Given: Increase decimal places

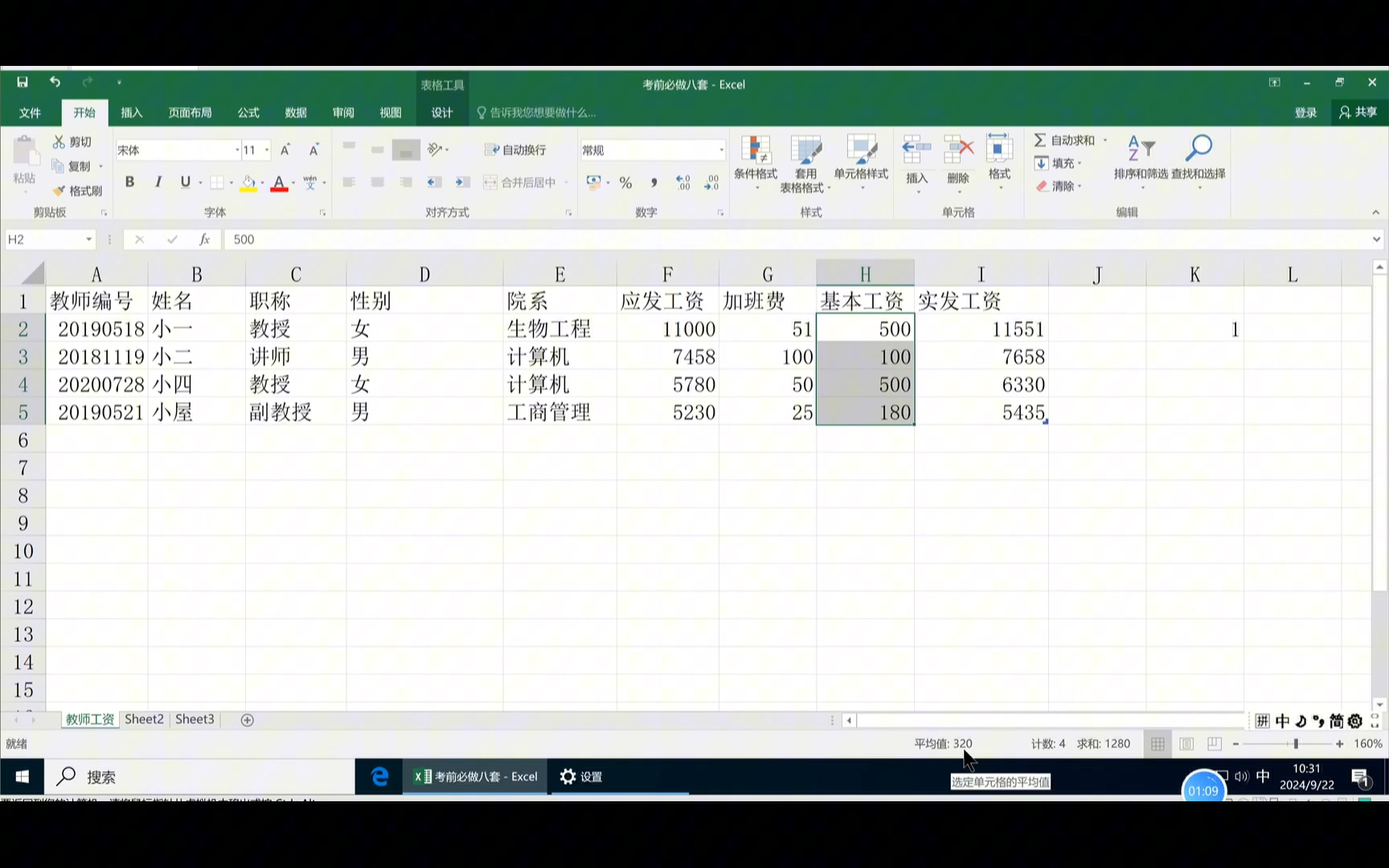Looking at the screenshot, I should [x=683, y=182].
